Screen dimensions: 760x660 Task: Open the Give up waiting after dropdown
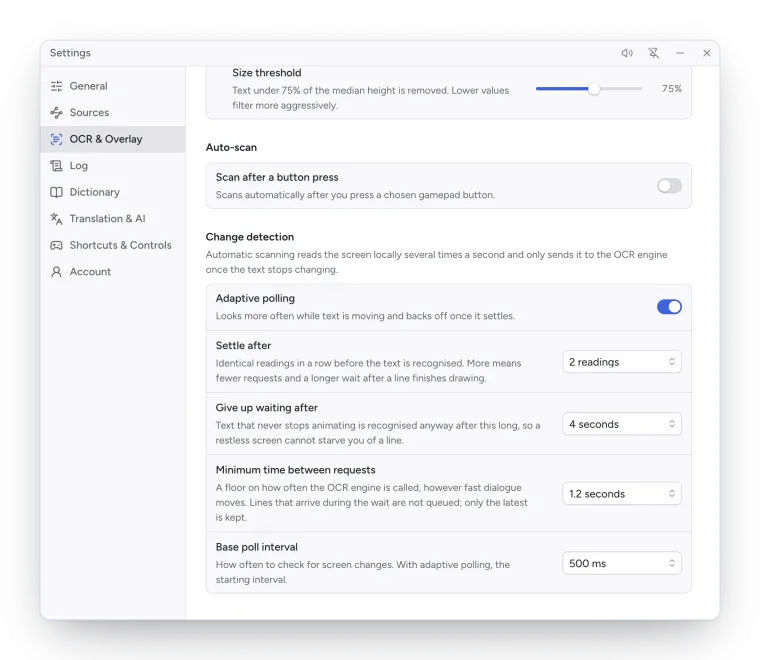622,424
